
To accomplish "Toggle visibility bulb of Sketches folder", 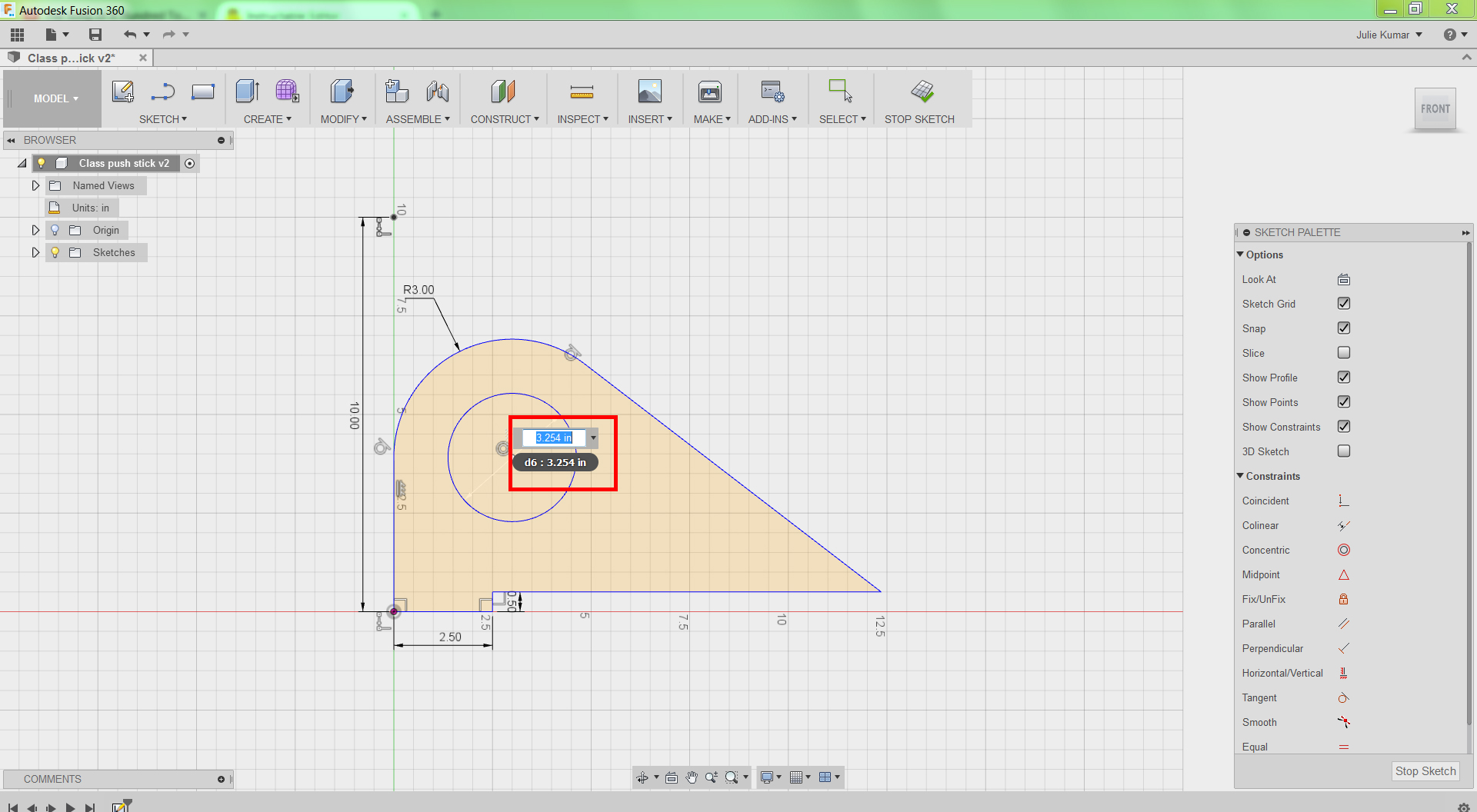I will click(x=55, y=252).
